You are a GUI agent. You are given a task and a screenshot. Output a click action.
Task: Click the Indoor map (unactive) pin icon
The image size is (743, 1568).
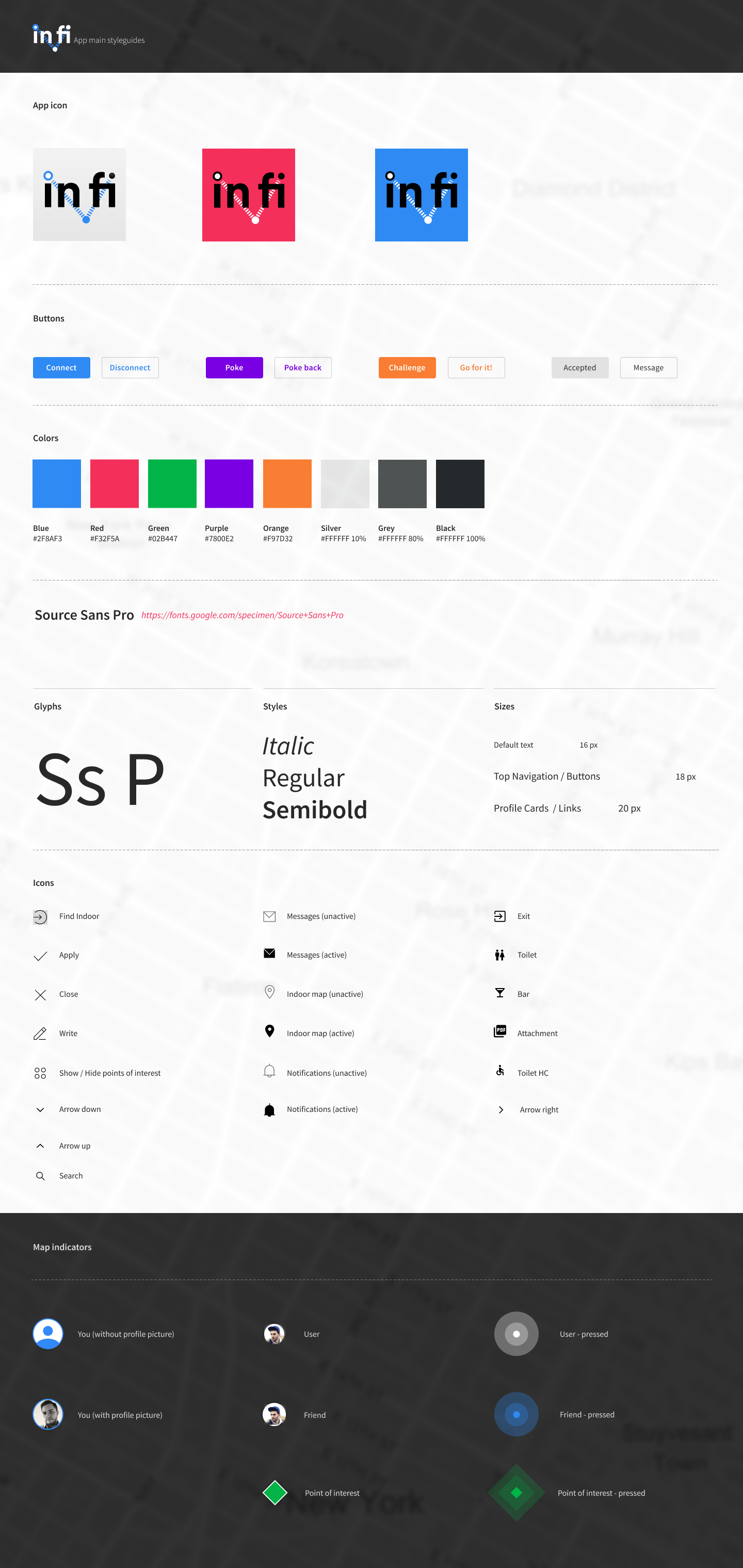click(269, 992)
